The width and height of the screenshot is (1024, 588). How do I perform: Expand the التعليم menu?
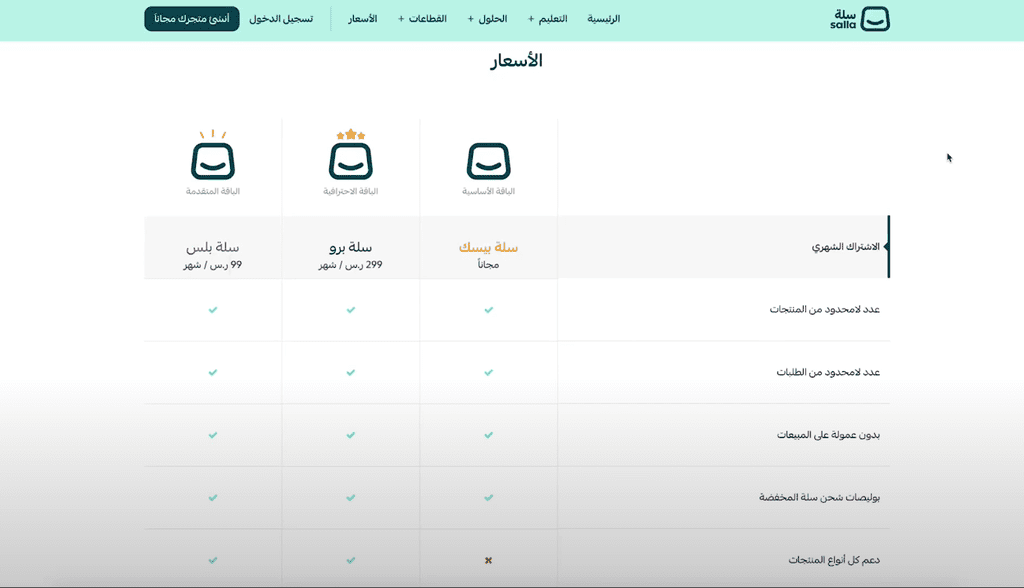pyautogui.click(x=547, y=19)
